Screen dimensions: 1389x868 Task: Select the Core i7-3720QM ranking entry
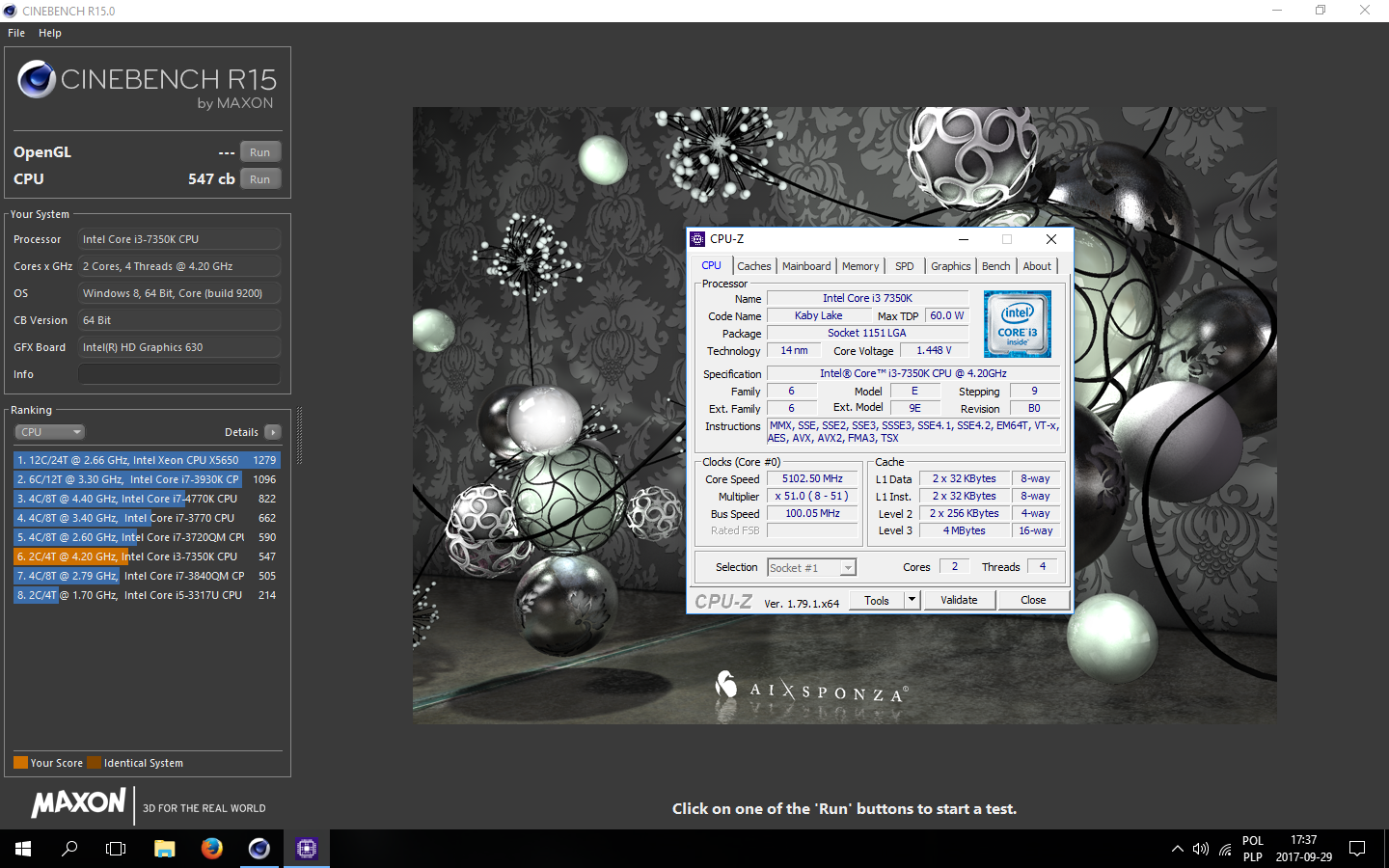[147, 537]
